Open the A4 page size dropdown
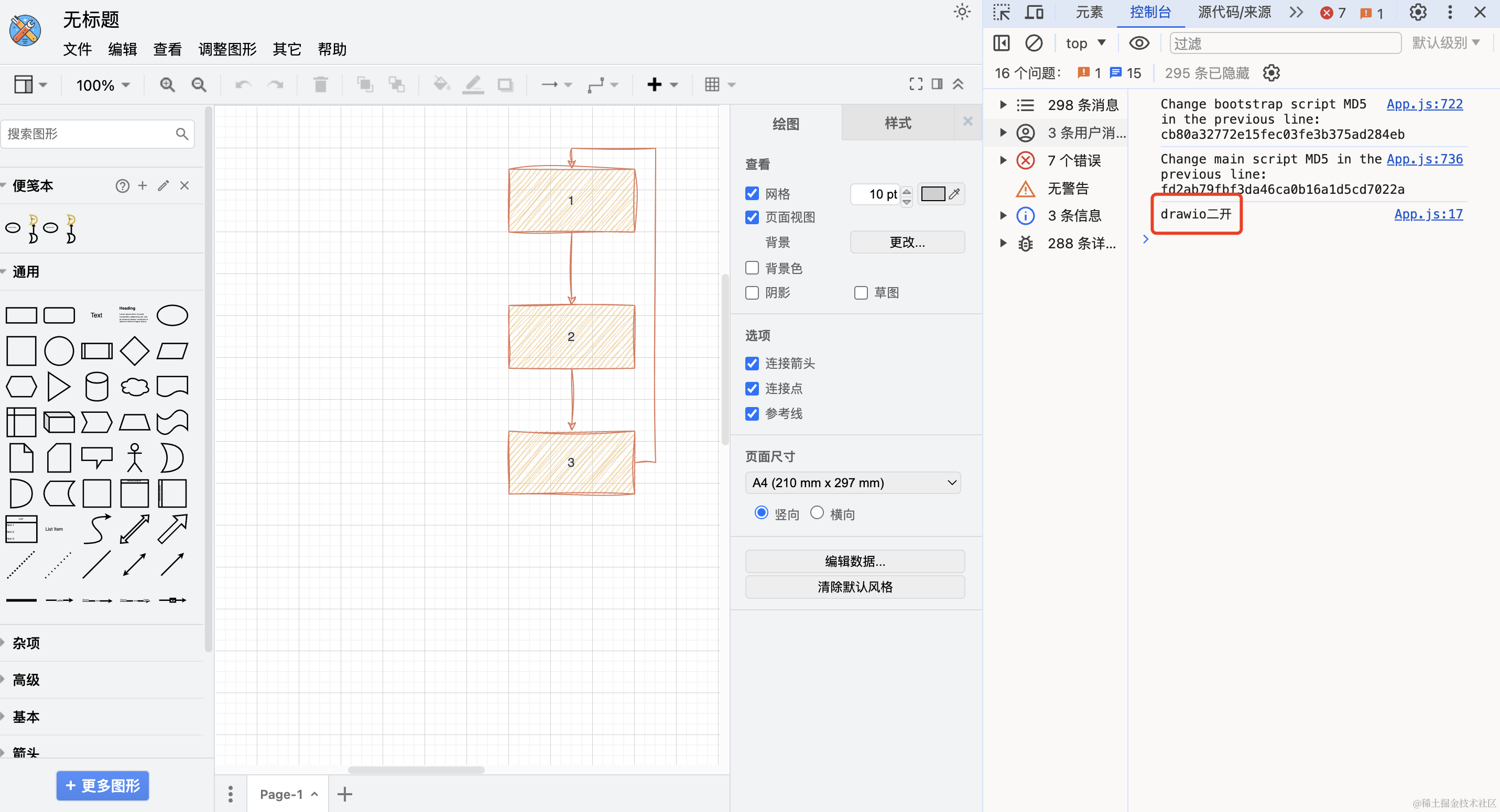Image resolution: width=1500 pixels, height=812 pixels. tap(853, 482)
